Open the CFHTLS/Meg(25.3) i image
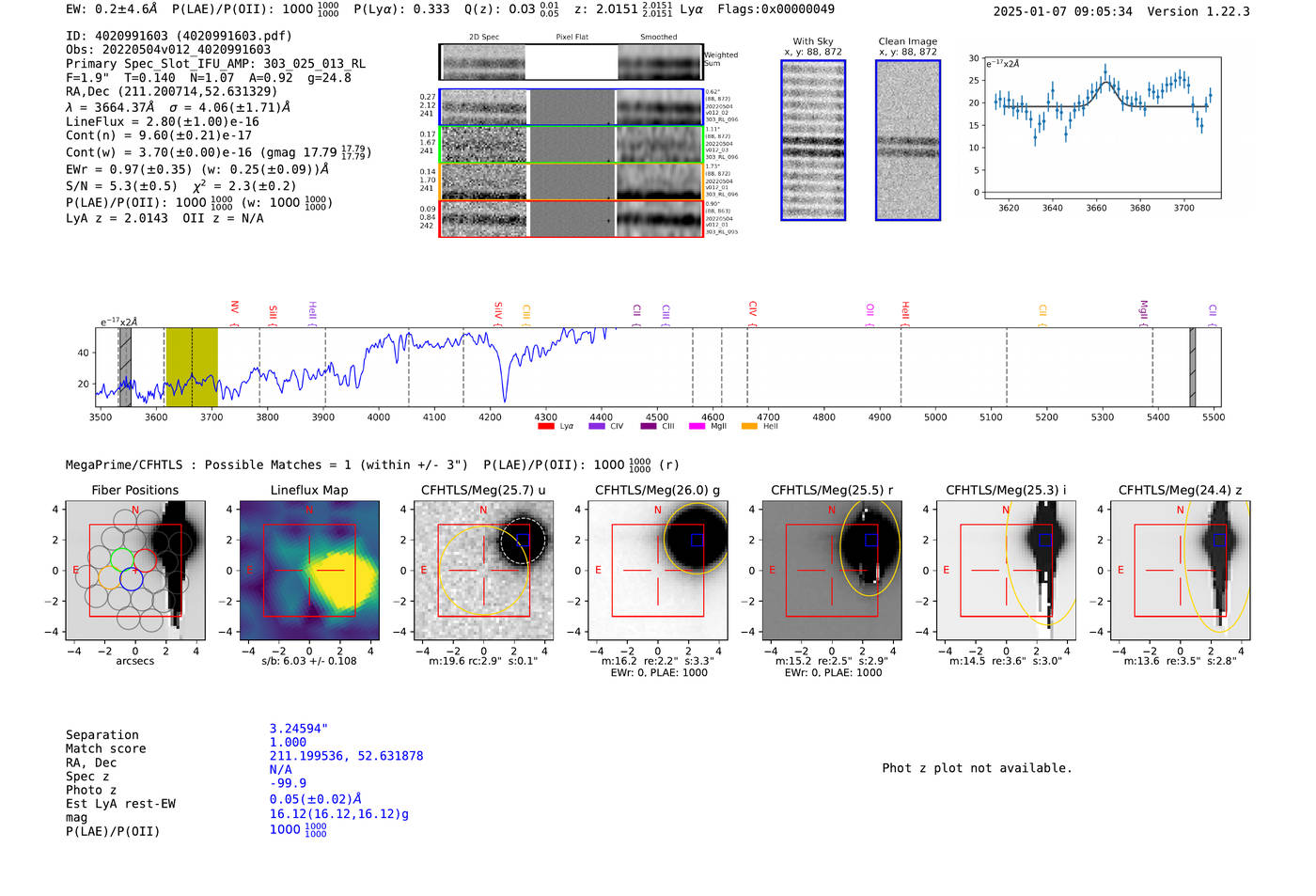Screen dimensions: 1316x896 click(x=1006, y=570)
